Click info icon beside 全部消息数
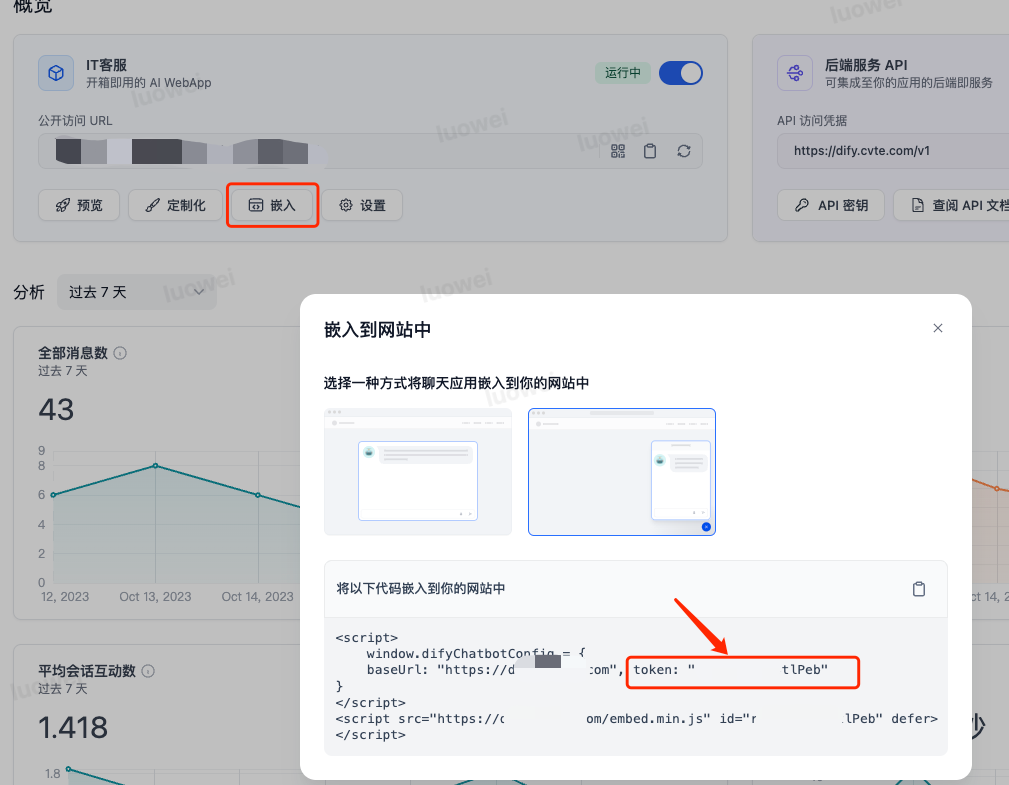This screenshot has height=785, width=1009. point(120,353)
